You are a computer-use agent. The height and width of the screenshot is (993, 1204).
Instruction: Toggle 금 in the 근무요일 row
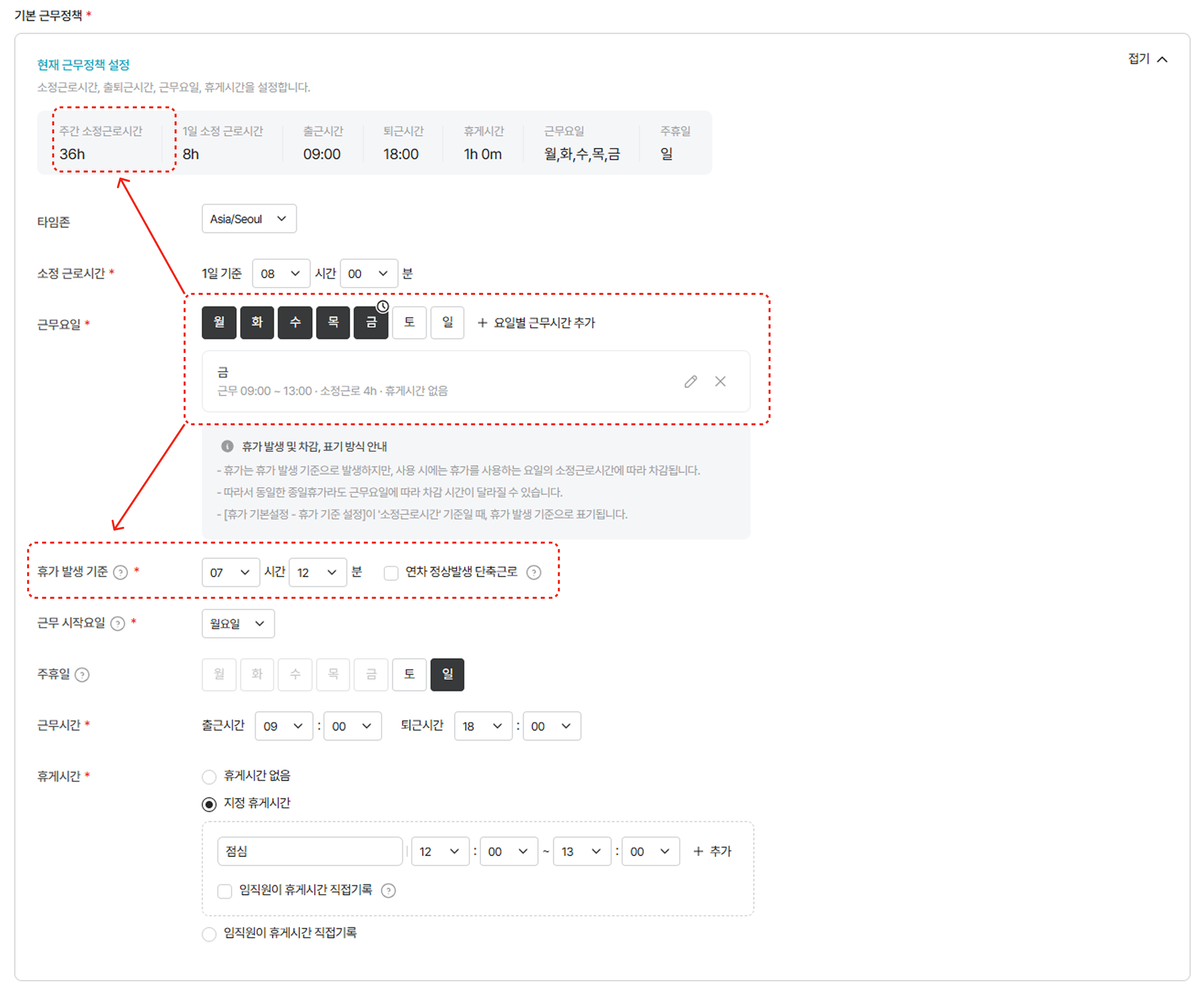pyautogui.click(x=371, y=322)
